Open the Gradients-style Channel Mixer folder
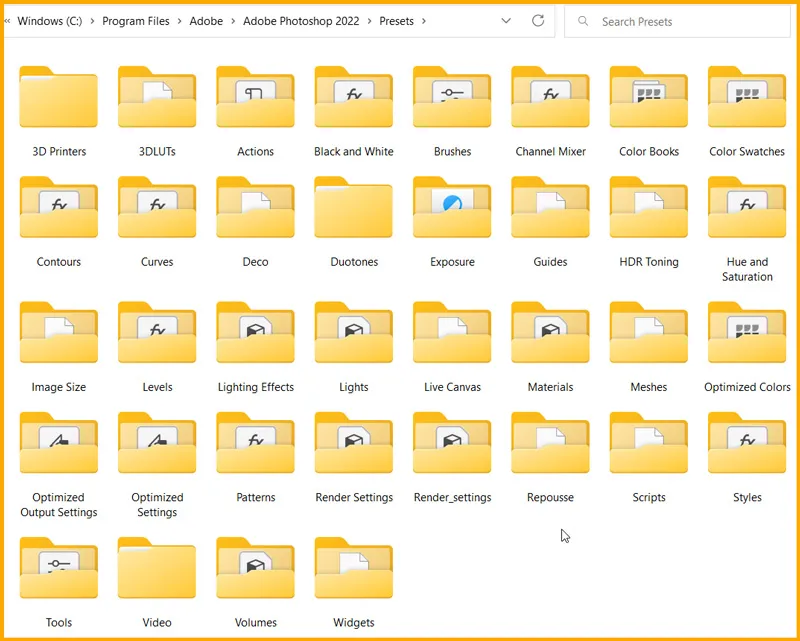This screenshot has height=641, width=800. coord(550,98)
